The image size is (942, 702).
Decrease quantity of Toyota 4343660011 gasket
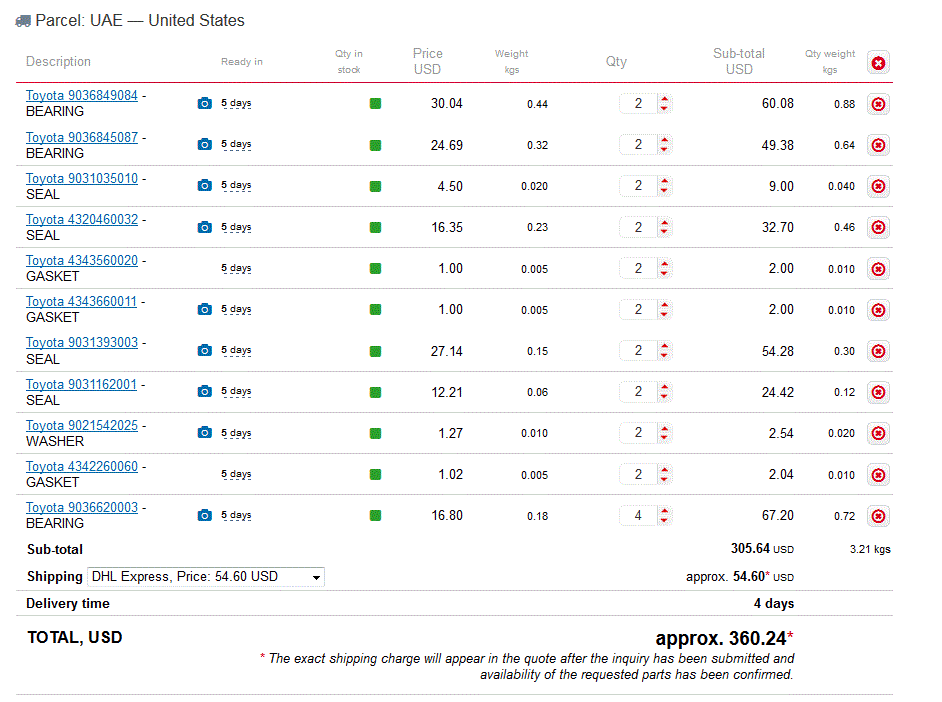(x=664, y=314)
